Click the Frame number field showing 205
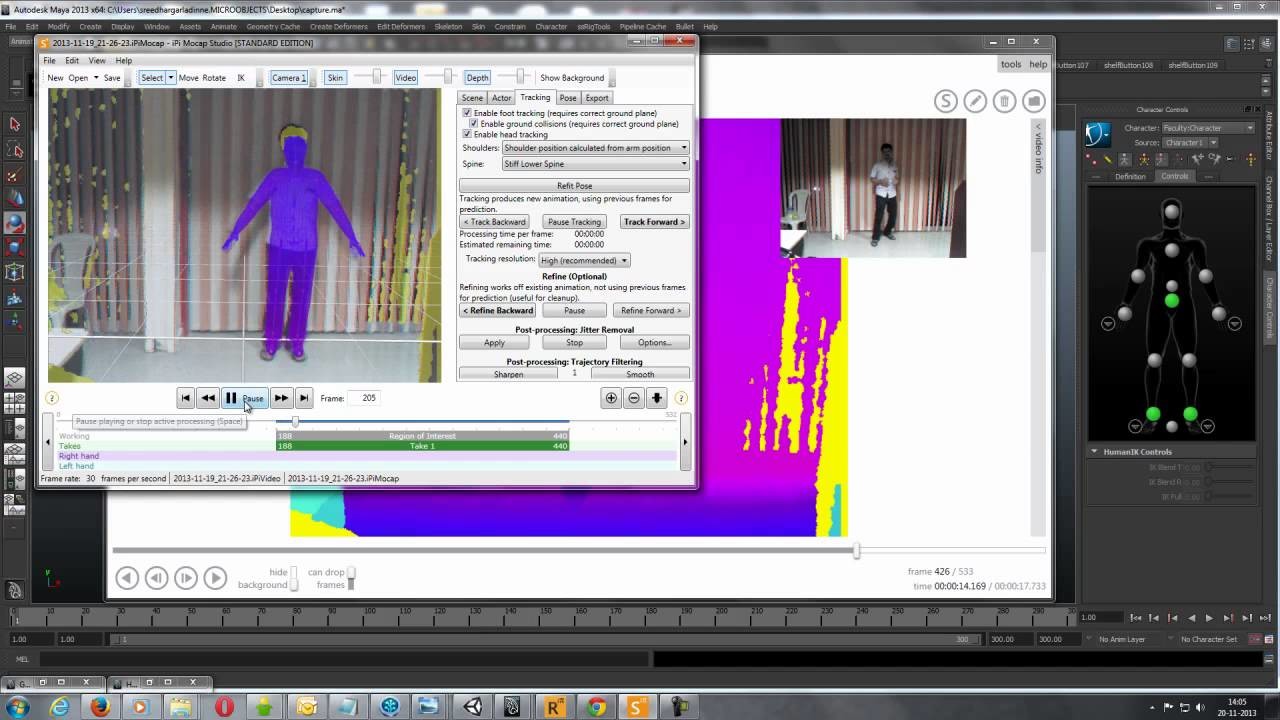 (366, 398)
